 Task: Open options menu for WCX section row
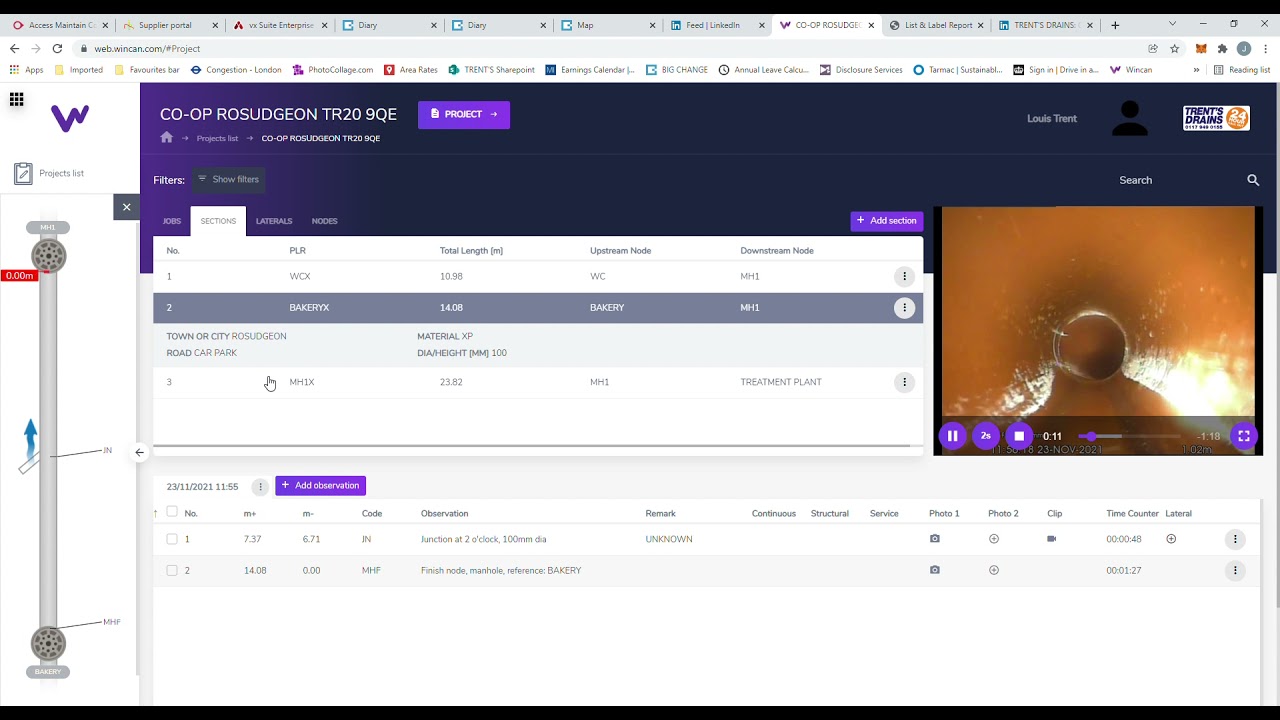pos(904,276)
